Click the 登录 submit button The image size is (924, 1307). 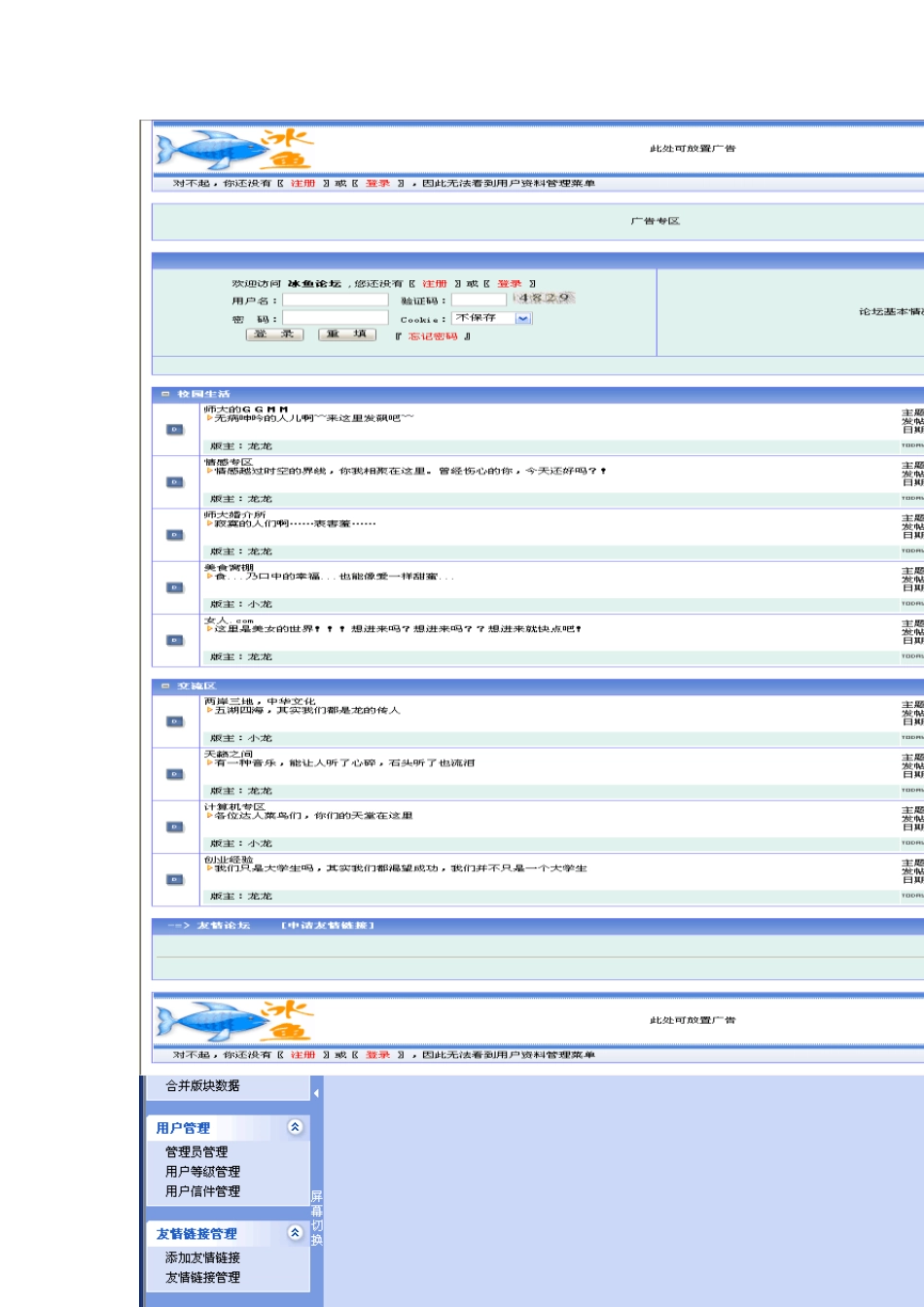pos(274,335)
